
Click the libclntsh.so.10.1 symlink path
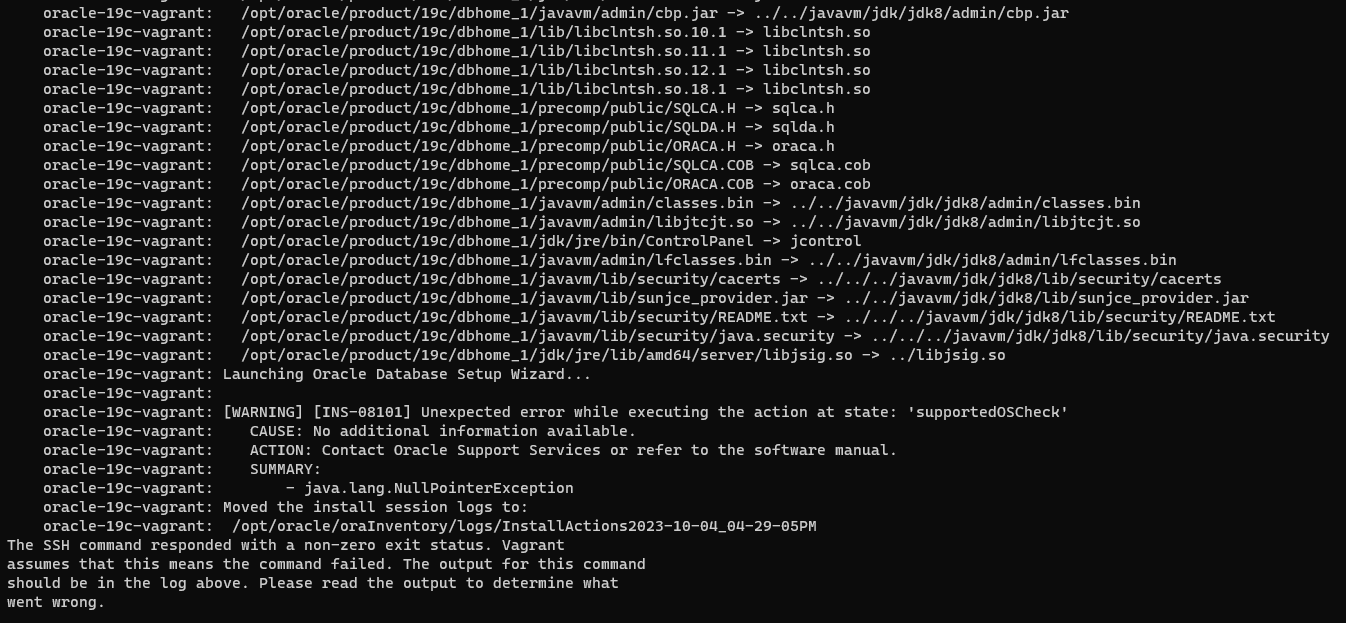[x=488, y=32]
